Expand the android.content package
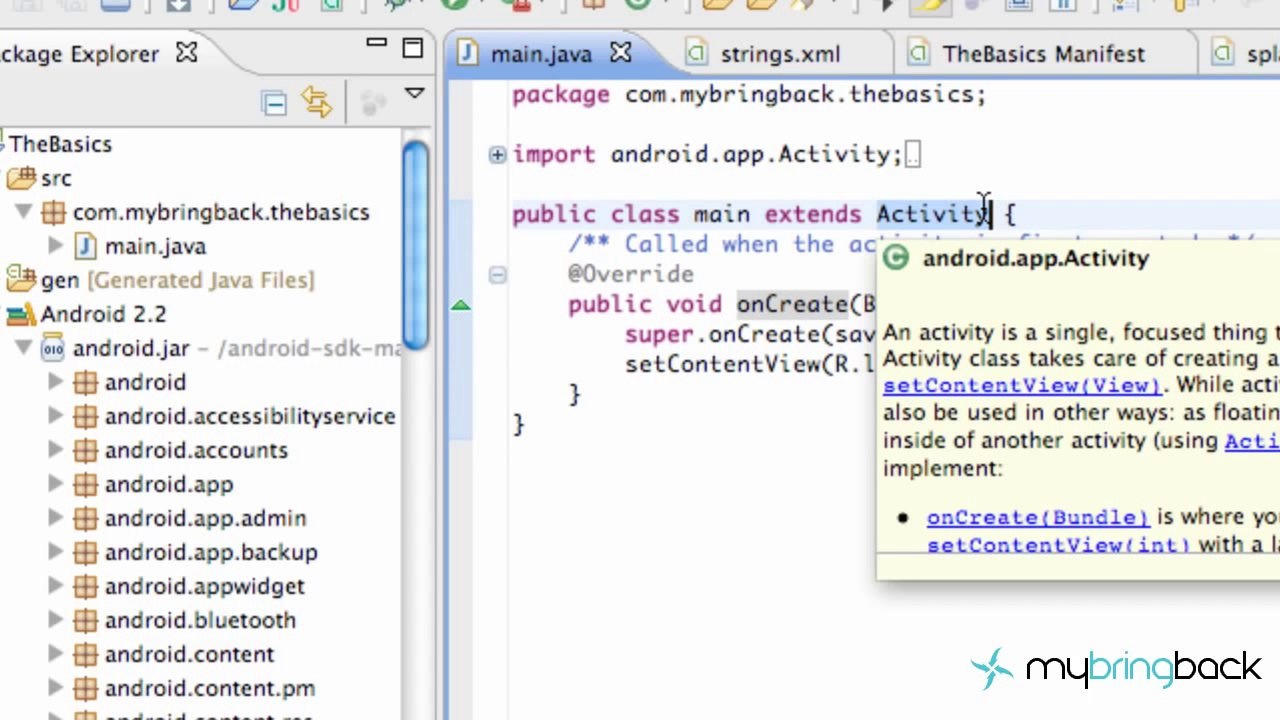This screenshot has width=1280, height=720. pyautogui.click(x=55, y=654)
